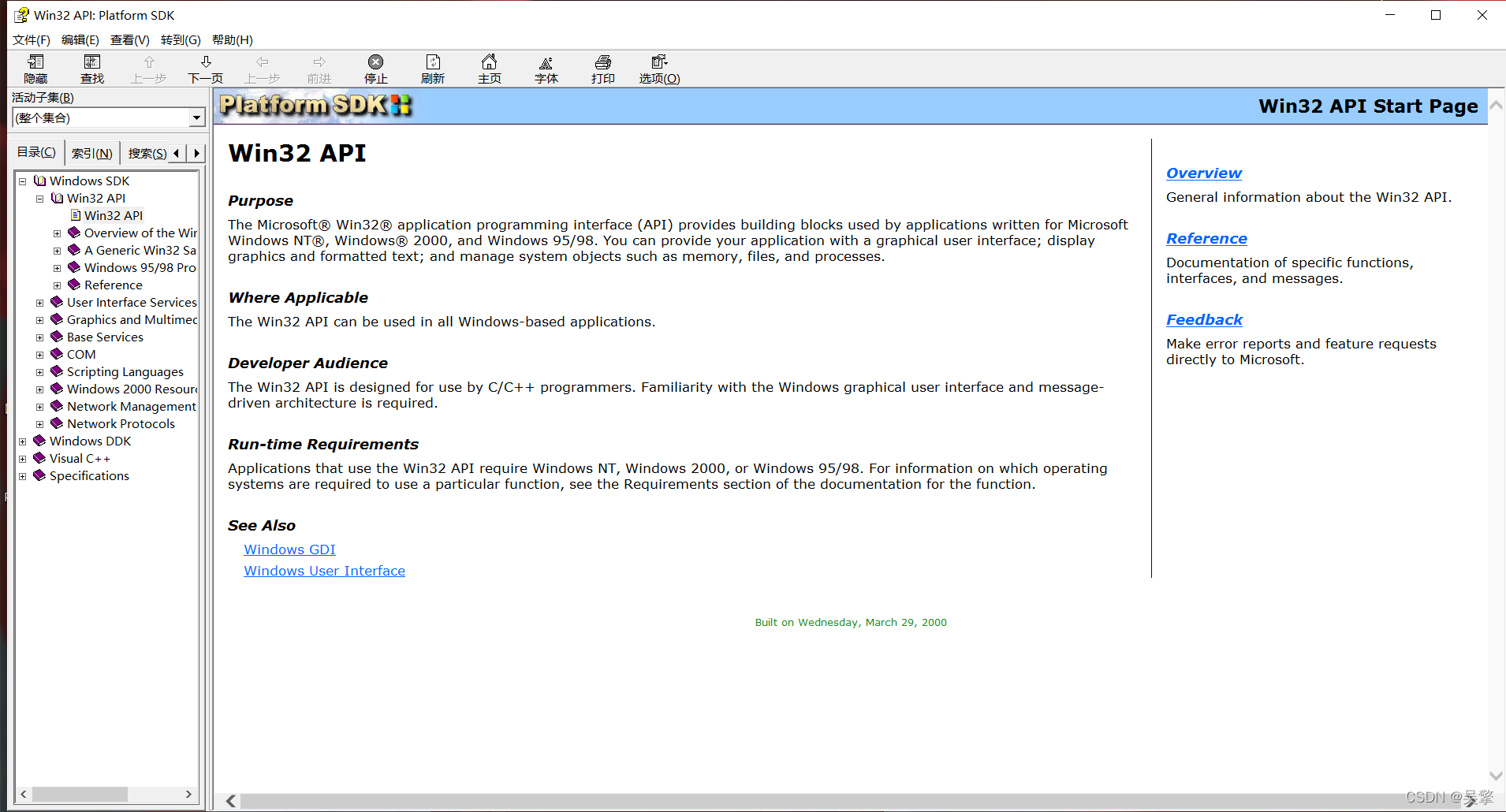Expand the Scripting Languages node
Image resolution: width=1506 pixels, height=812 pixels.
(x=40, y=372)
